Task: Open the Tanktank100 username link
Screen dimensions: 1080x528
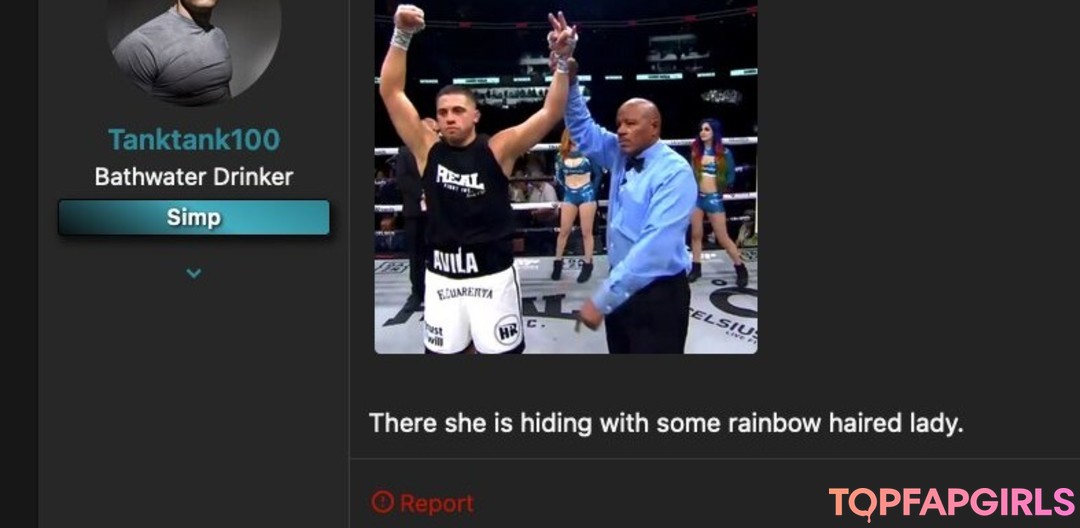Action: click(x=194, y=140)
